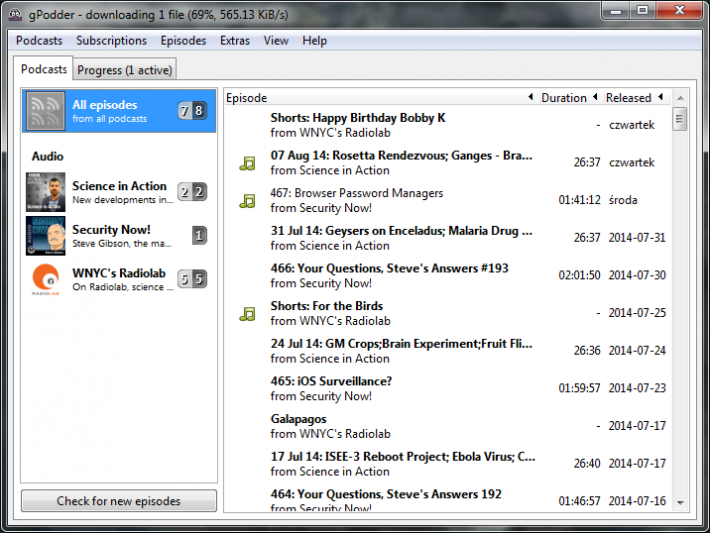Maximize the gPodder window
Image resolution: width=710 pixels, height=533 pixels.
pos(643,11)
